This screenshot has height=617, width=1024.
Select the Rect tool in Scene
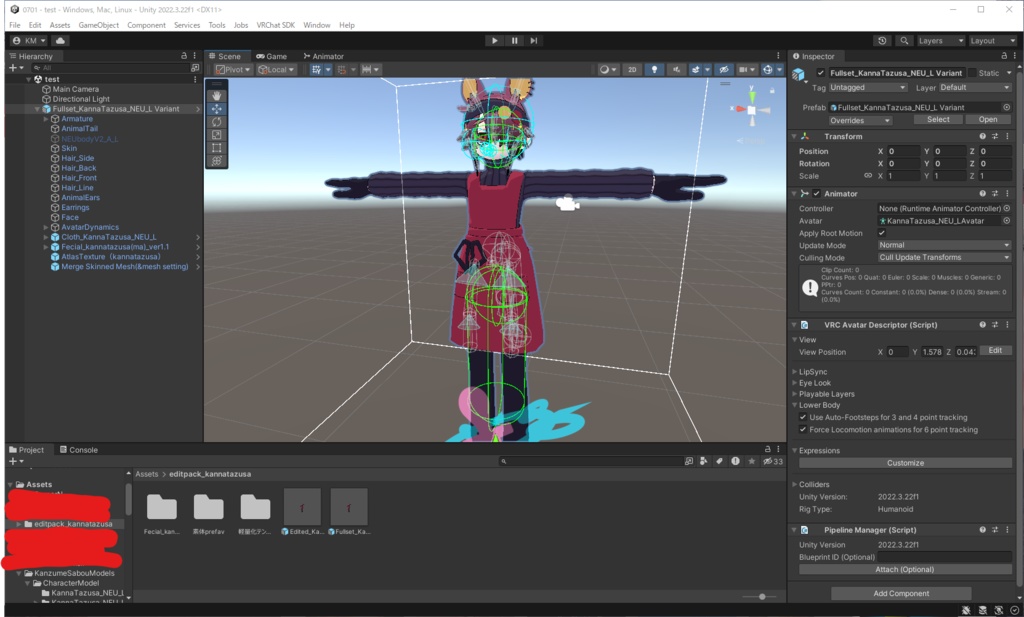coord(216,148)
